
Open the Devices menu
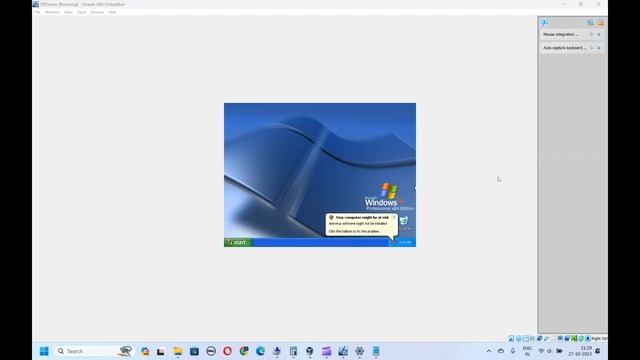(x=97, y=12)
